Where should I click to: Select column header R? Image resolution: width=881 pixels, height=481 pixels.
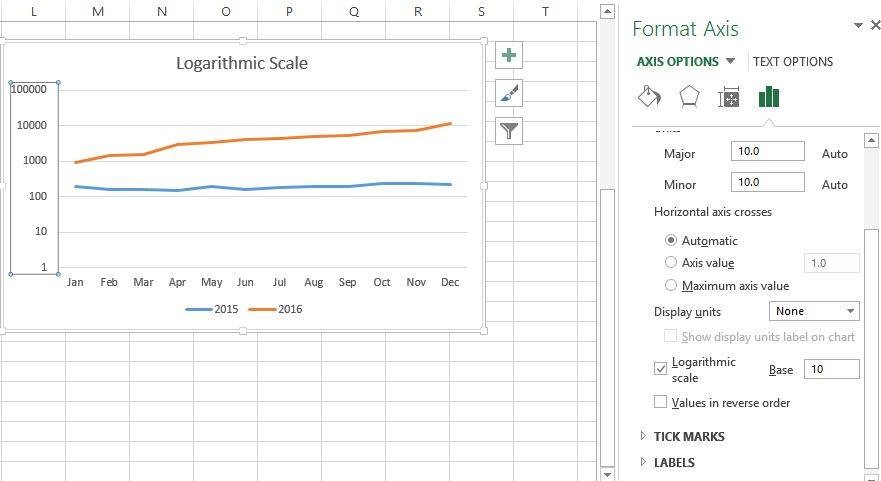point(417,11)
